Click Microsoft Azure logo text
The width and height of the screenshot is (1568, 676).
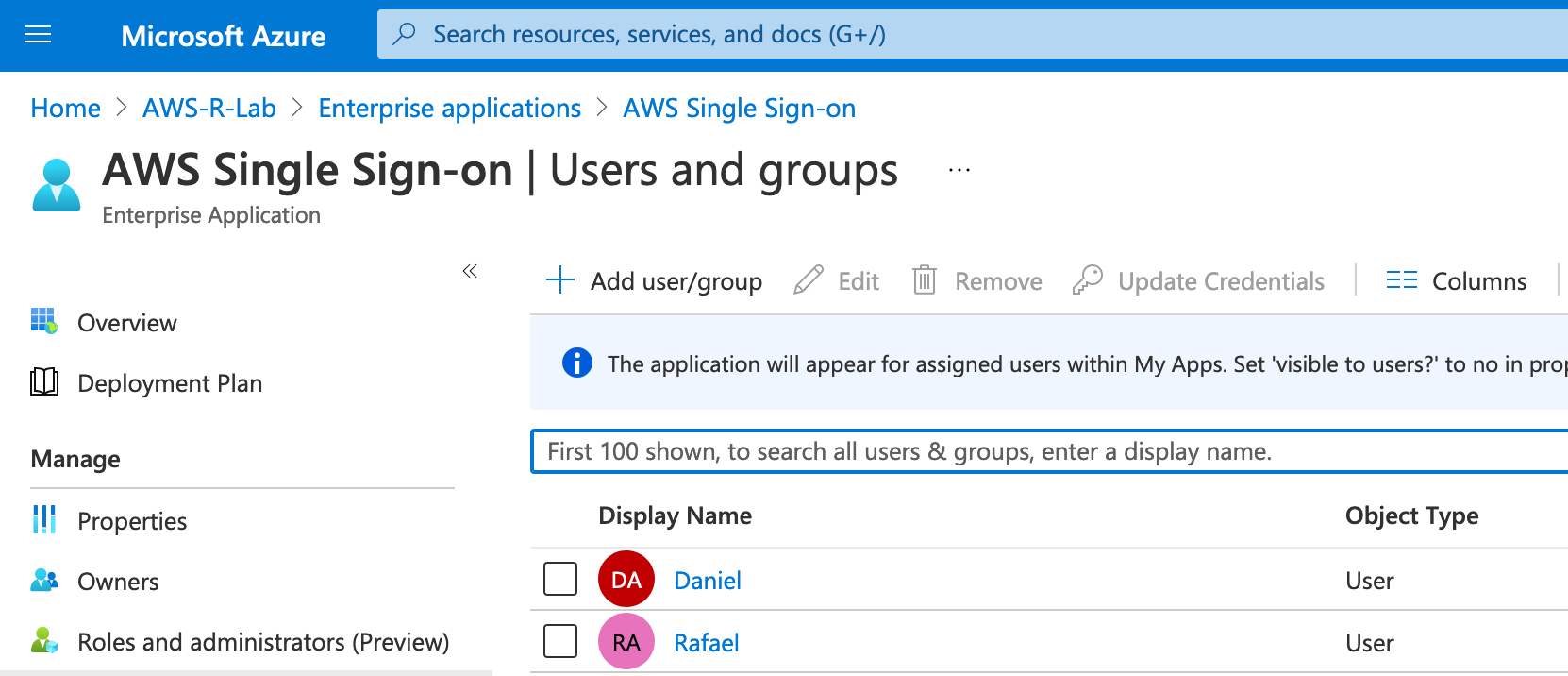click(224, 36)
